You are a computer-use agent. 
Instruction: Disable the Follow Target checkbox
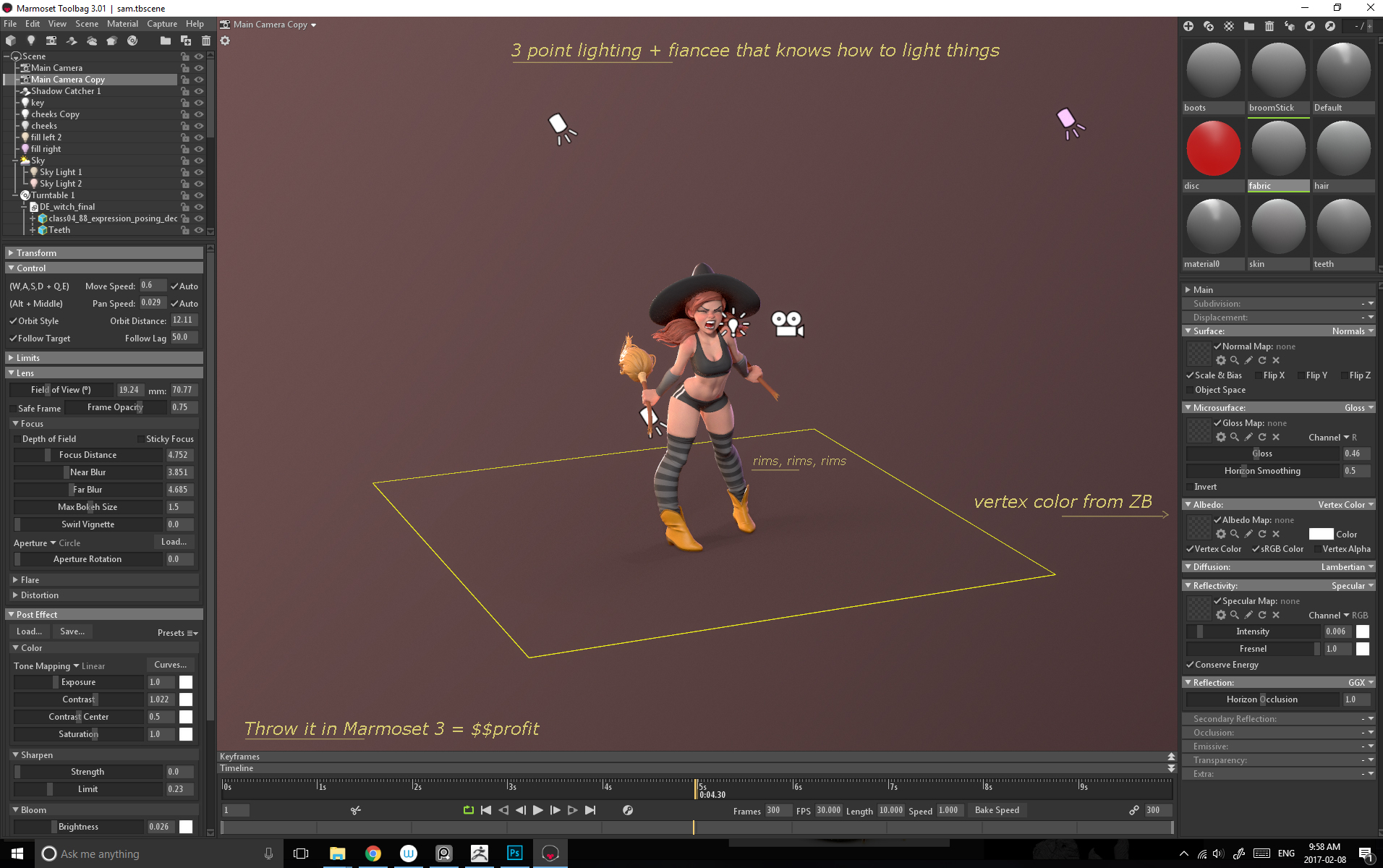(x=13, y=339)
